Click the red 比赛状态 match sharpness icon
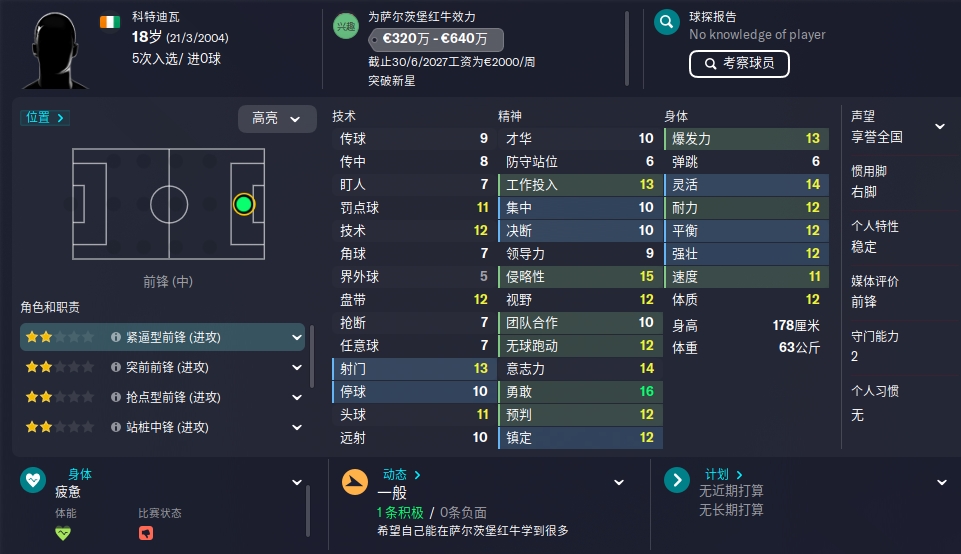The height and width of the screenshot is (554, 961). point(146,533)
